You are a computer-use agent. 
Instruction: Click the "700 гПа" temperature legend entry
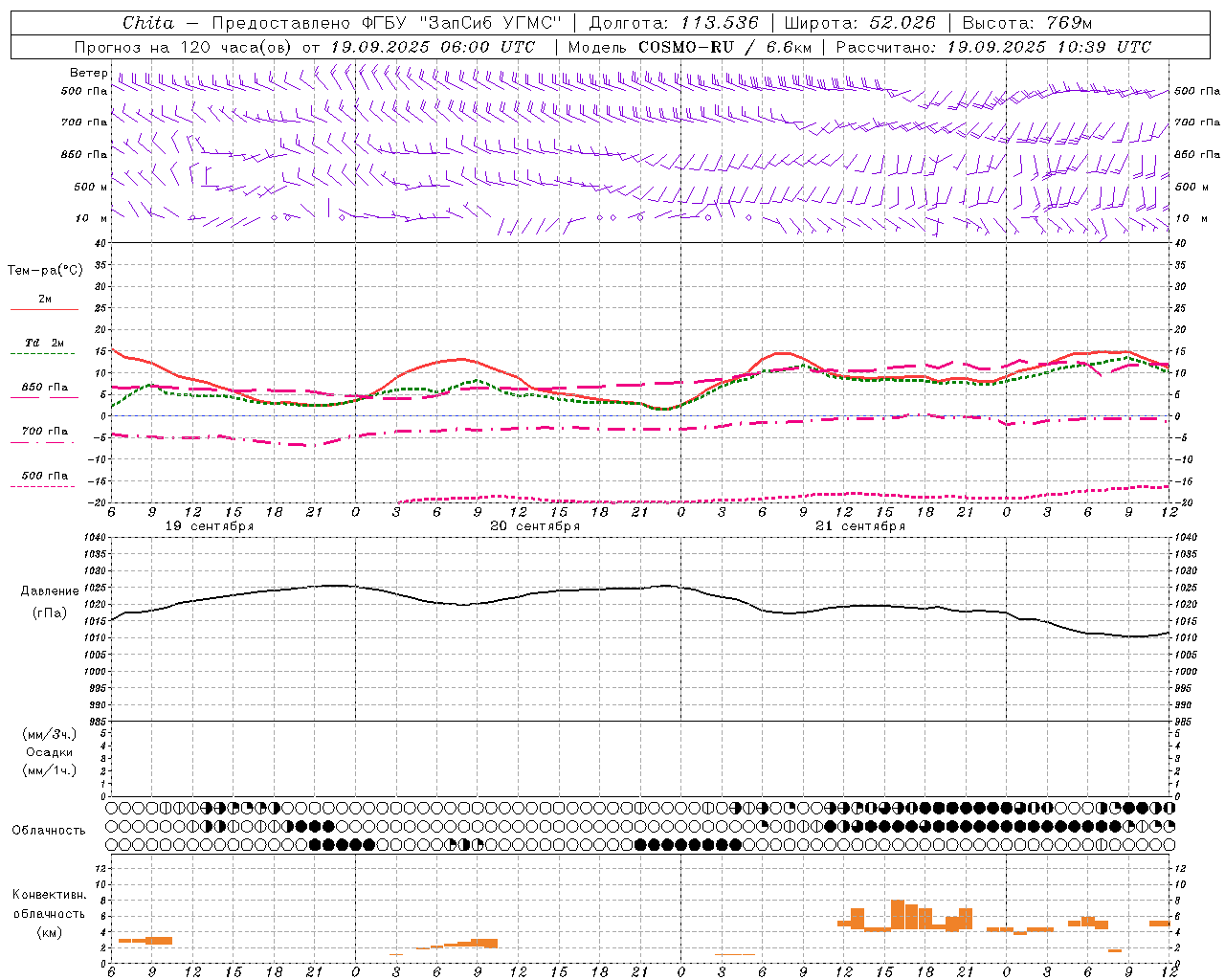coord(44,432)
